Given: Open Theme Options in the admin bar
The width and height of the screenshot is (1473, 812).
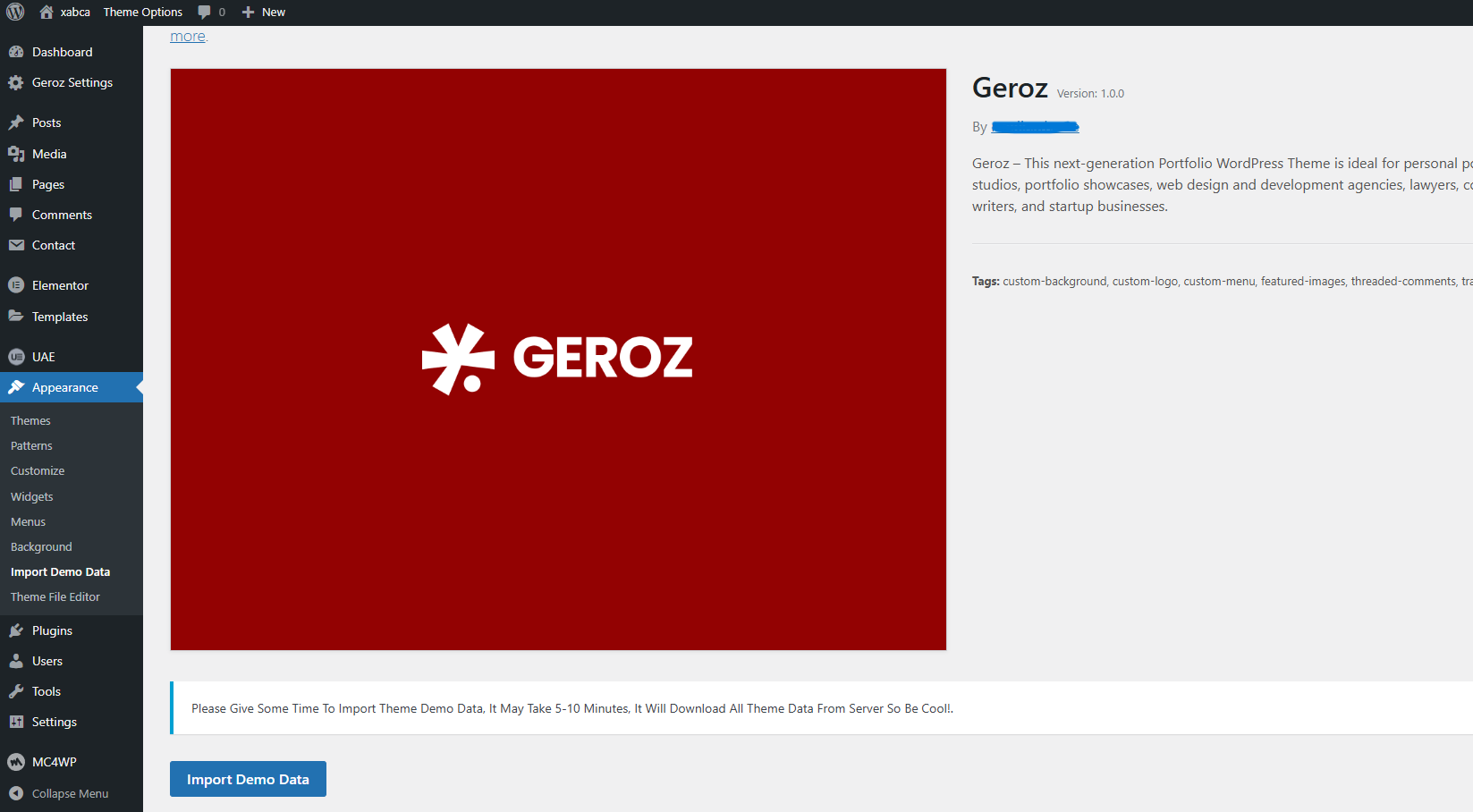Looking at the screenshot, I should 142,13.
